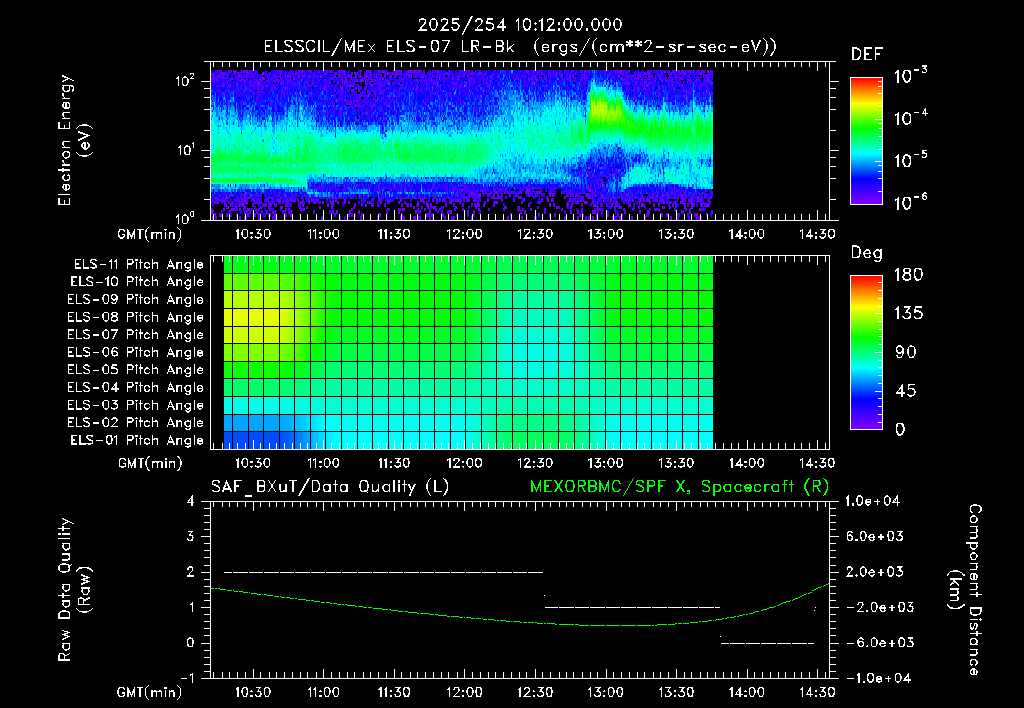
Task: Click the timestamp title 2025/254 10:12:00.000
Action: pos(520,25)
